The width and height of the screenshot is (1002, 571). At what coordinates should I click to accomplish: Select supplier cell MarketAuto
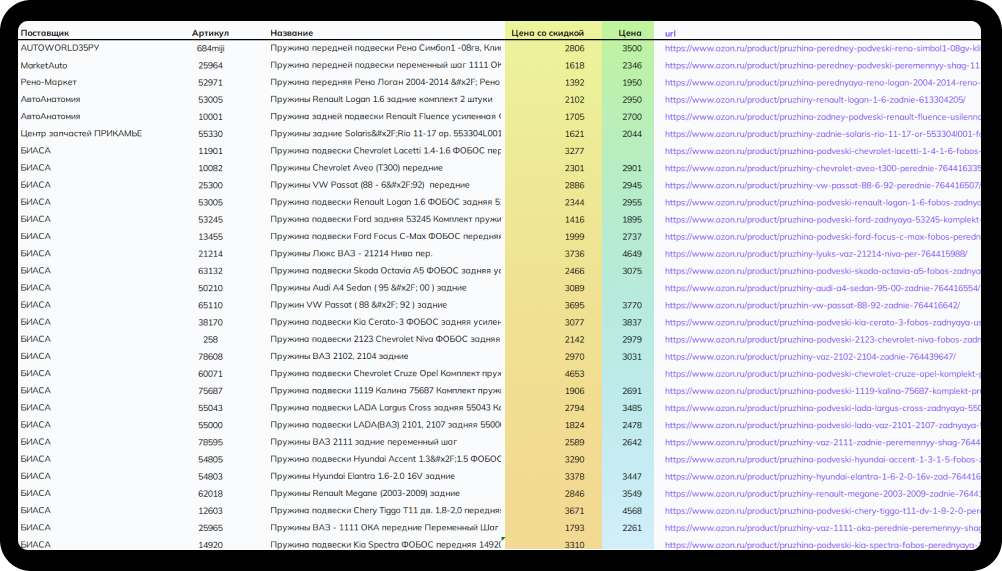(x=43, y=65)
